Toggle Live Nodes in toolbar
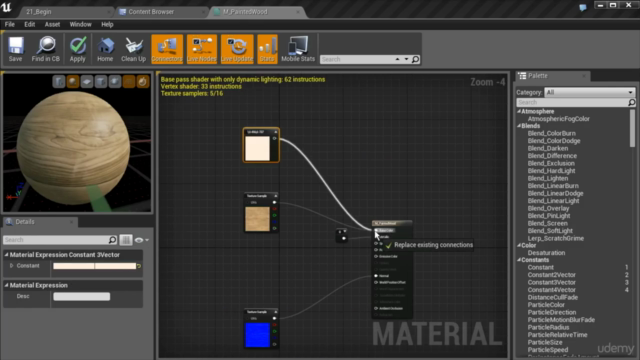This screenshot has height=360, width=640. (x=202, y=49)
